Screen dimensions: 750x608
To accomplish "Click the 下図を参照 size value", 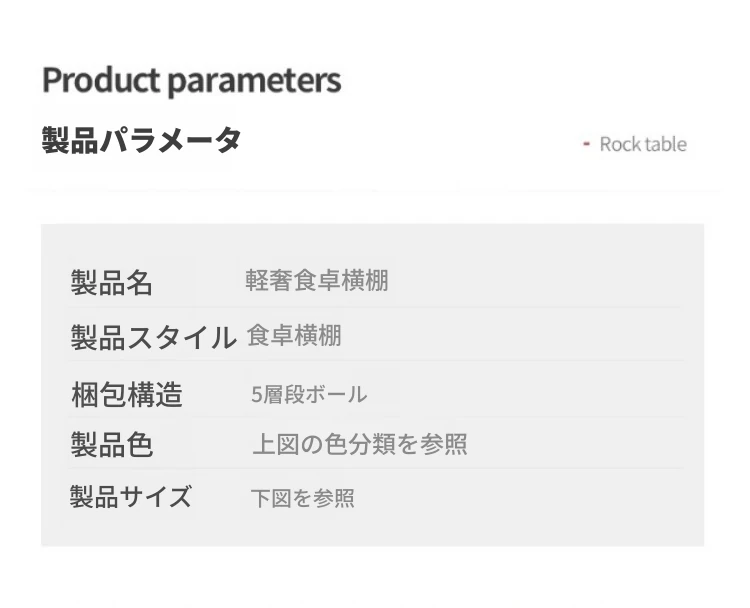I will click(302, 498).
